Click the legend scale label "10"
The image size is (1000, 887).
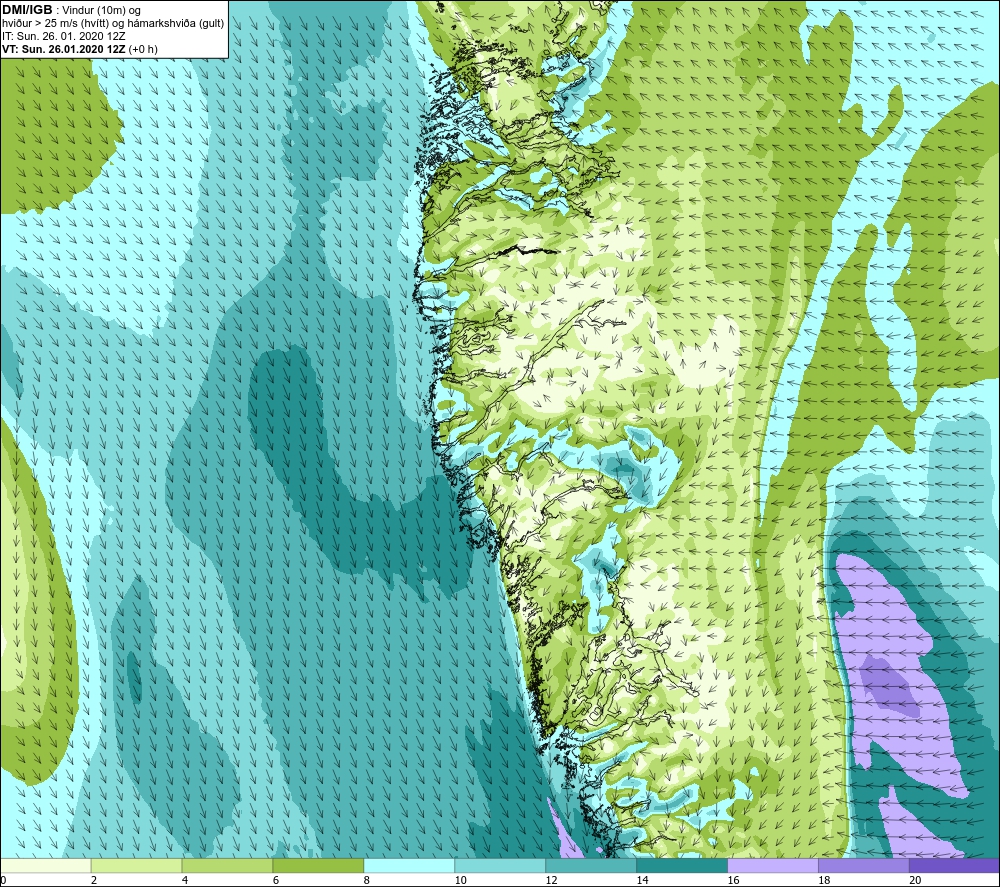coord(460,881)
